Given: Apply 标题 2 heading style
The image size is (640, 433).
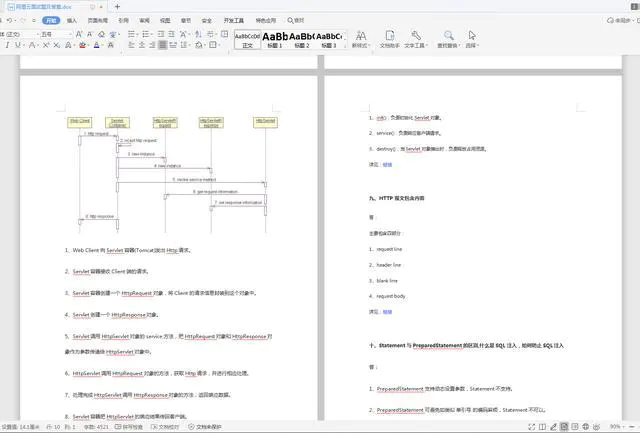Looking at the screenshot, I should [302, 40].
